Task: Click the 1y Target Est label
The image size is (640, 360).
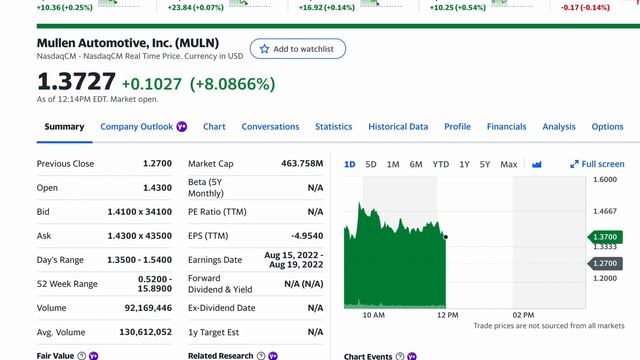Action: tap(213, 332)
